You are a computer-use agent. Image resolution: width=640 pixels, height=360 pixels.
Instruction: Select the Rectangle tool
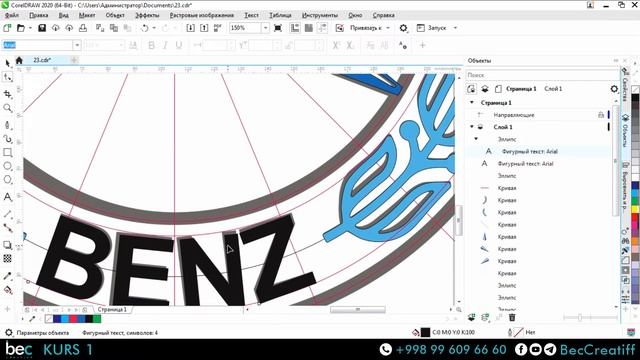(x=7, y=153)
